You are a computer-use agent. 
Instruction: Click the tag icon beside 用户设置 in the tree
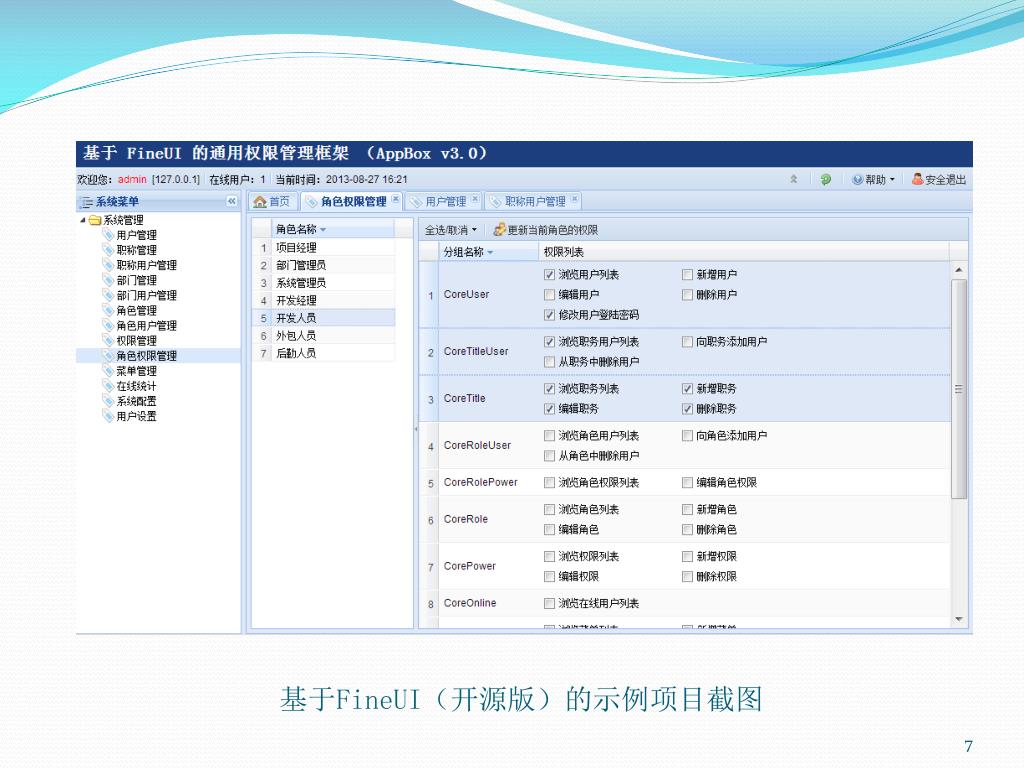point(108,416)
